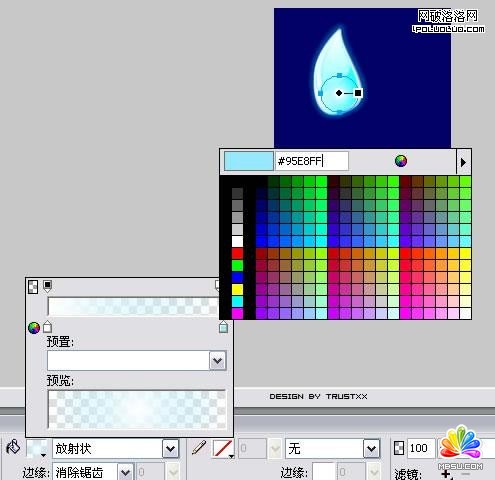Pick the darkest gray swatch in the grayscale column
The image size is (495, 480).
(237, 193)
